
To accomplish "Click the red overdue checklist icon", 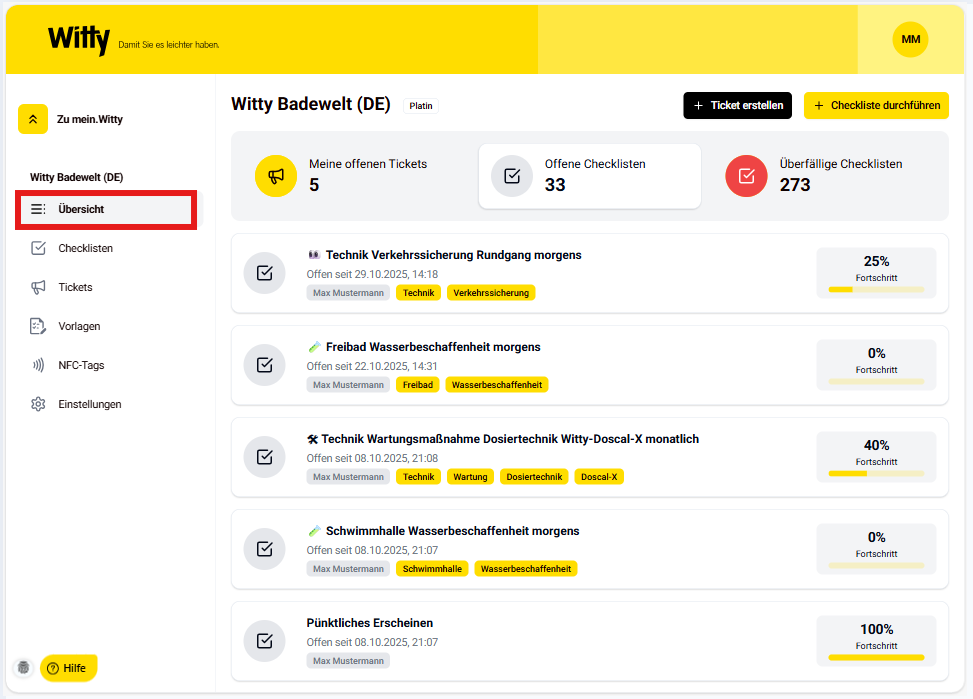I will pyautogui.click(x=747, y=176).
